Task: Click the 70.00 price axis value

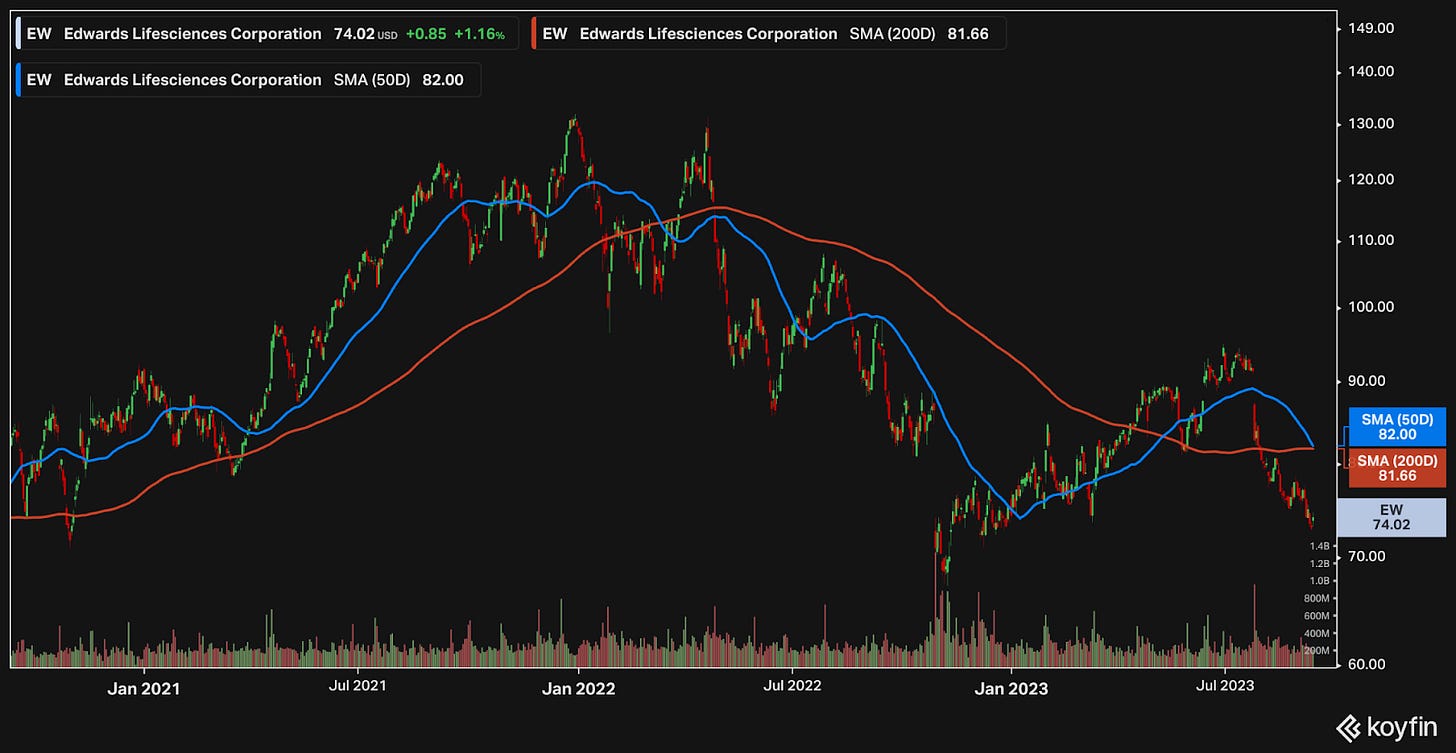Action: coord(1368,556)
